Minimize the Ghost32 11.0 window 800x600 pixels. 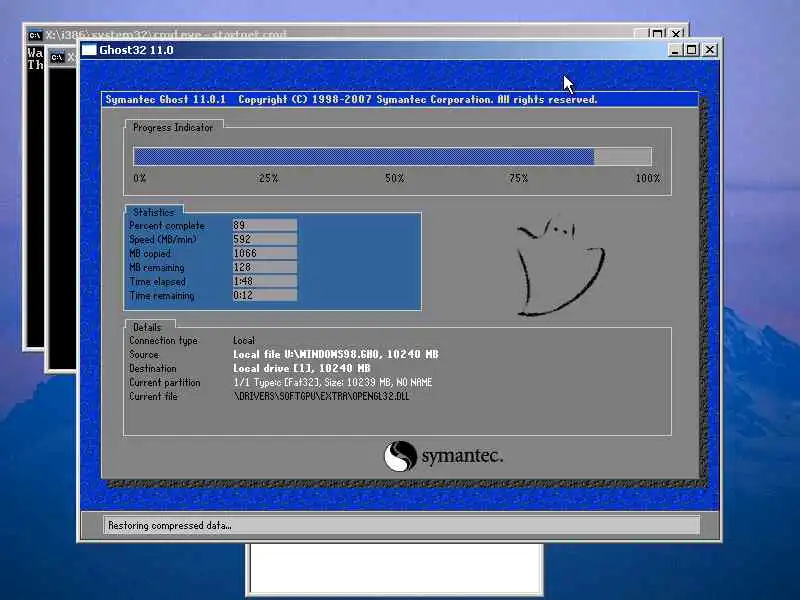pyautogui.click(x=674, y=50)
